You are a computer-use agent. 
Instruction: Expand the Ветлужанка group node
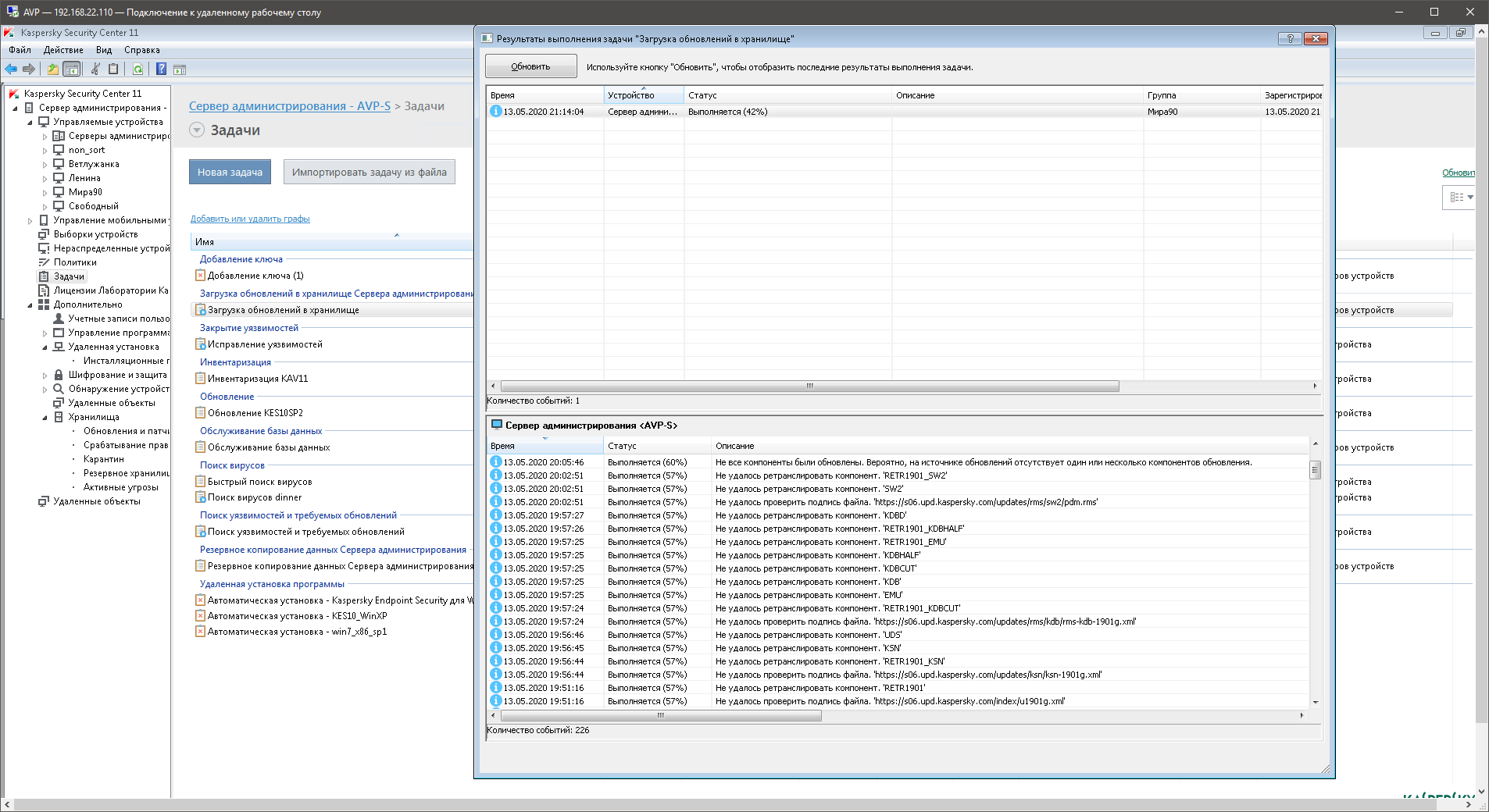pos(45,165)
